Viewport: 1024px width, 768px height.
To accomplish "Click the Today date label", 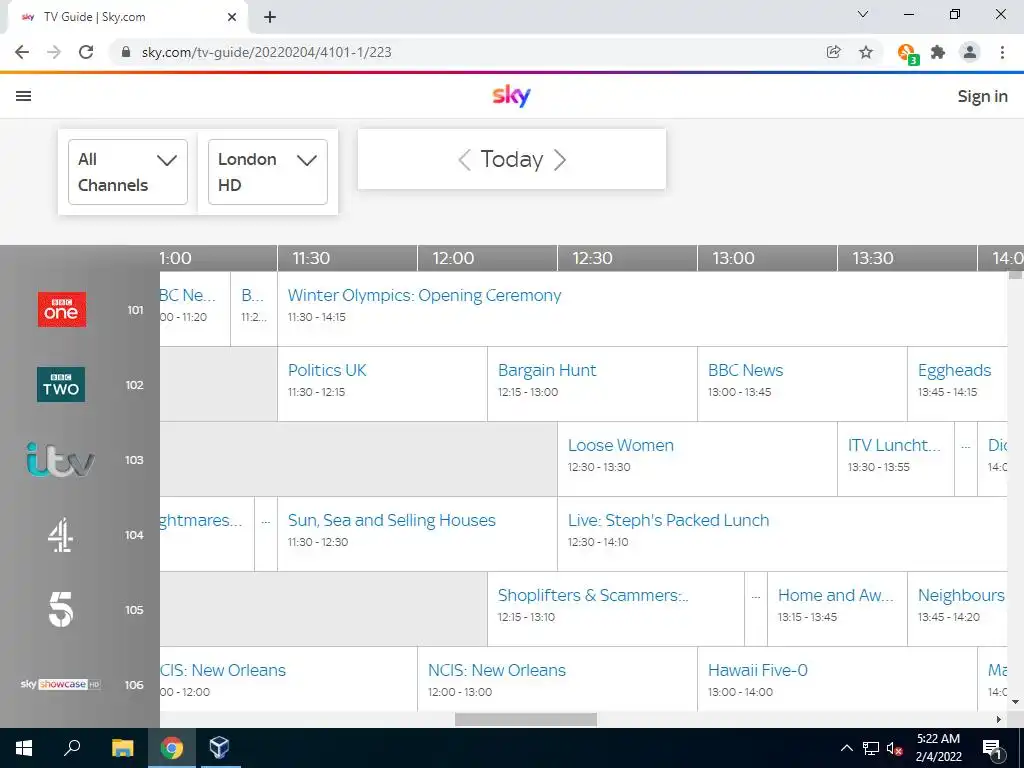I will 512,159.
